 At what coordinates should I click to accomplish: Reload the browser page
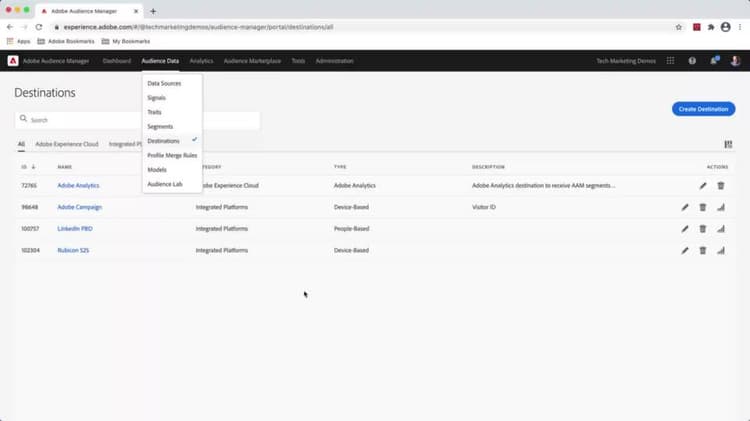[39, 27]
